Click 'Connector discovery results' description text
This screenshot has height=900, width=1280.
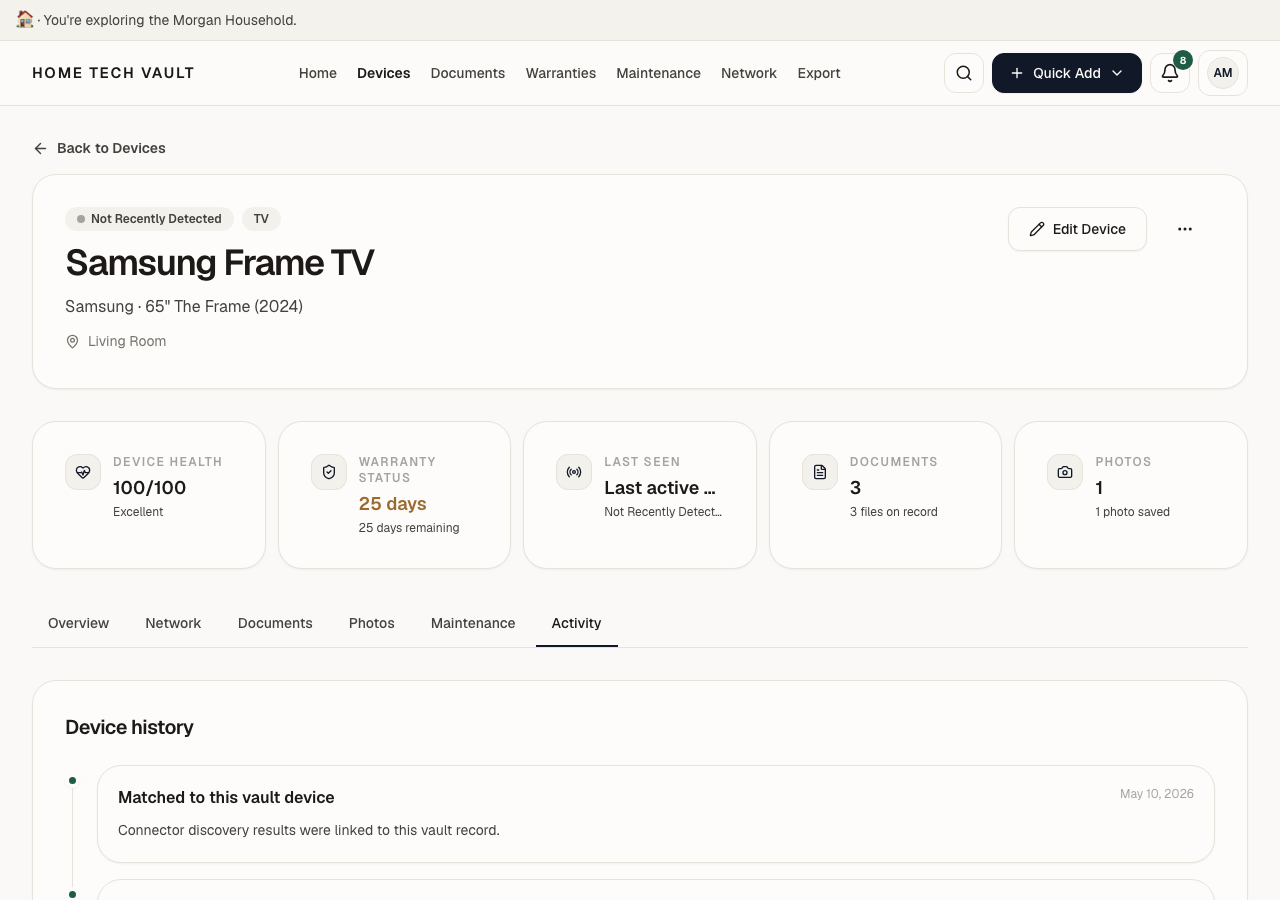tap(308, 830)
